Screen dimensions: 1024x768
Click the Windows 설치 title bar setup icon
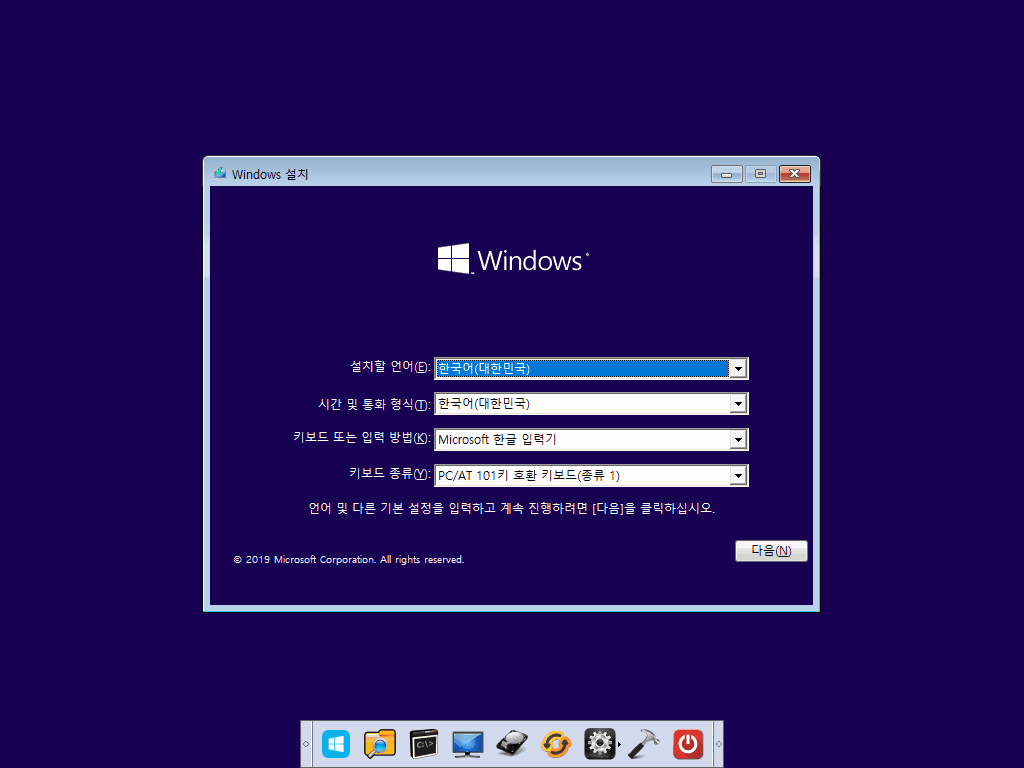220,174
